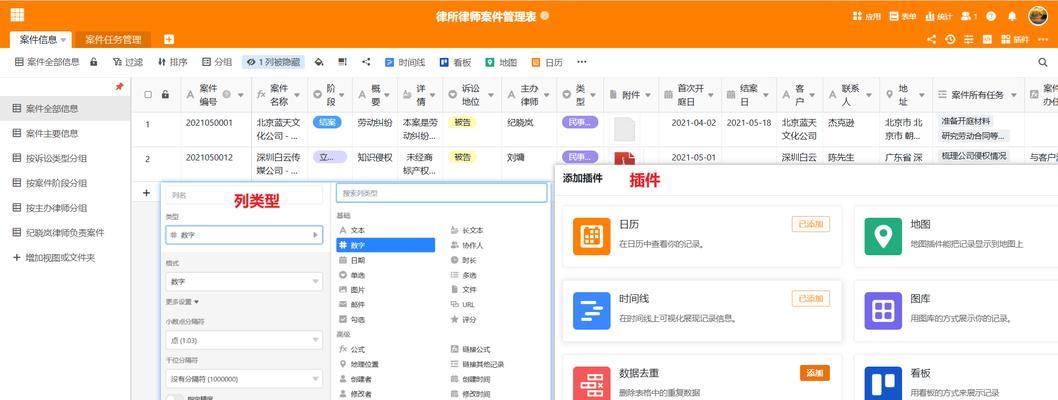Open 统计 statistics in the header
The width and height of the screenshot is (1058, 400).
939,16
